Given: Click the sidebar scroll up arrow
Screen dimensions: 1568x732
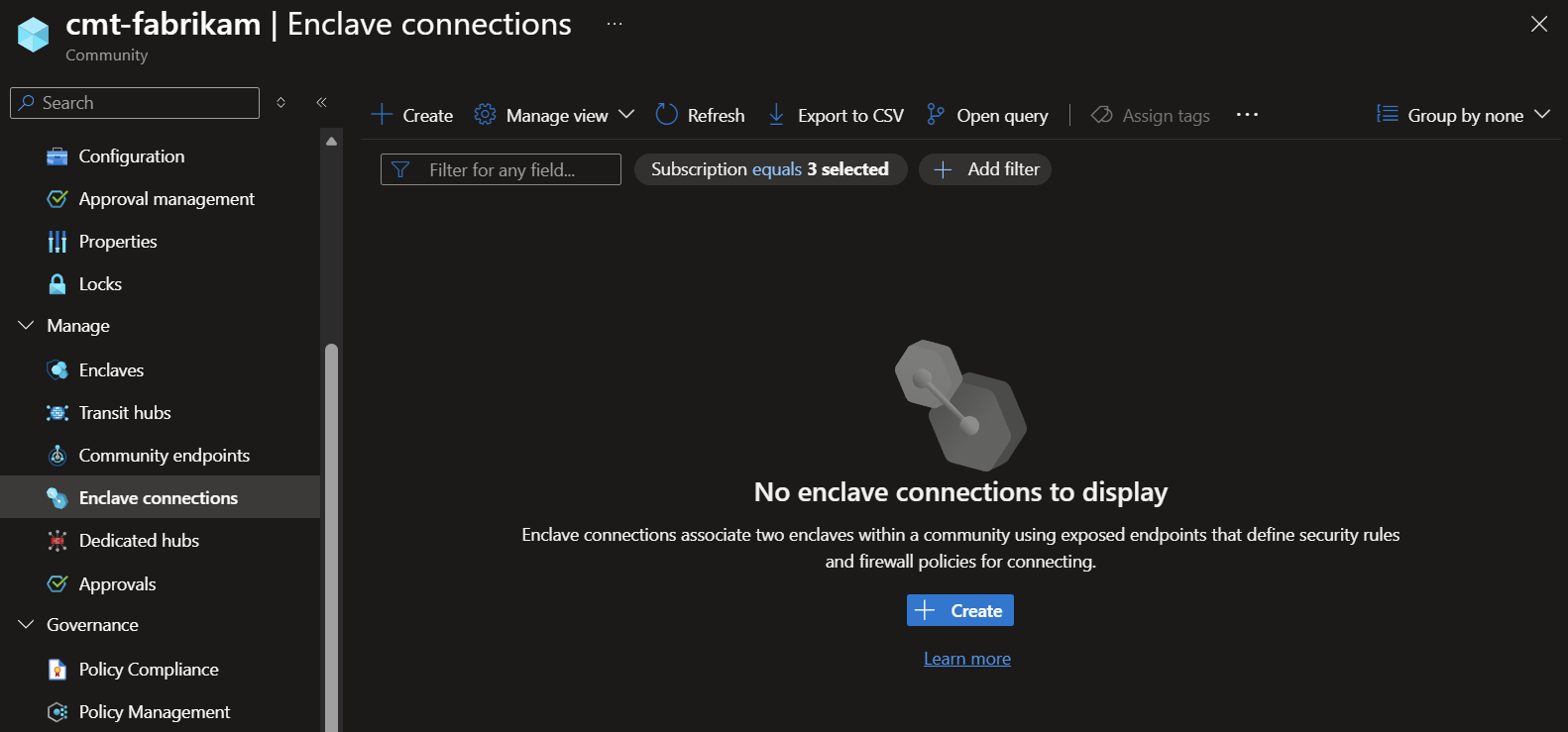Looking at the screenshot, I should (331, 142).
